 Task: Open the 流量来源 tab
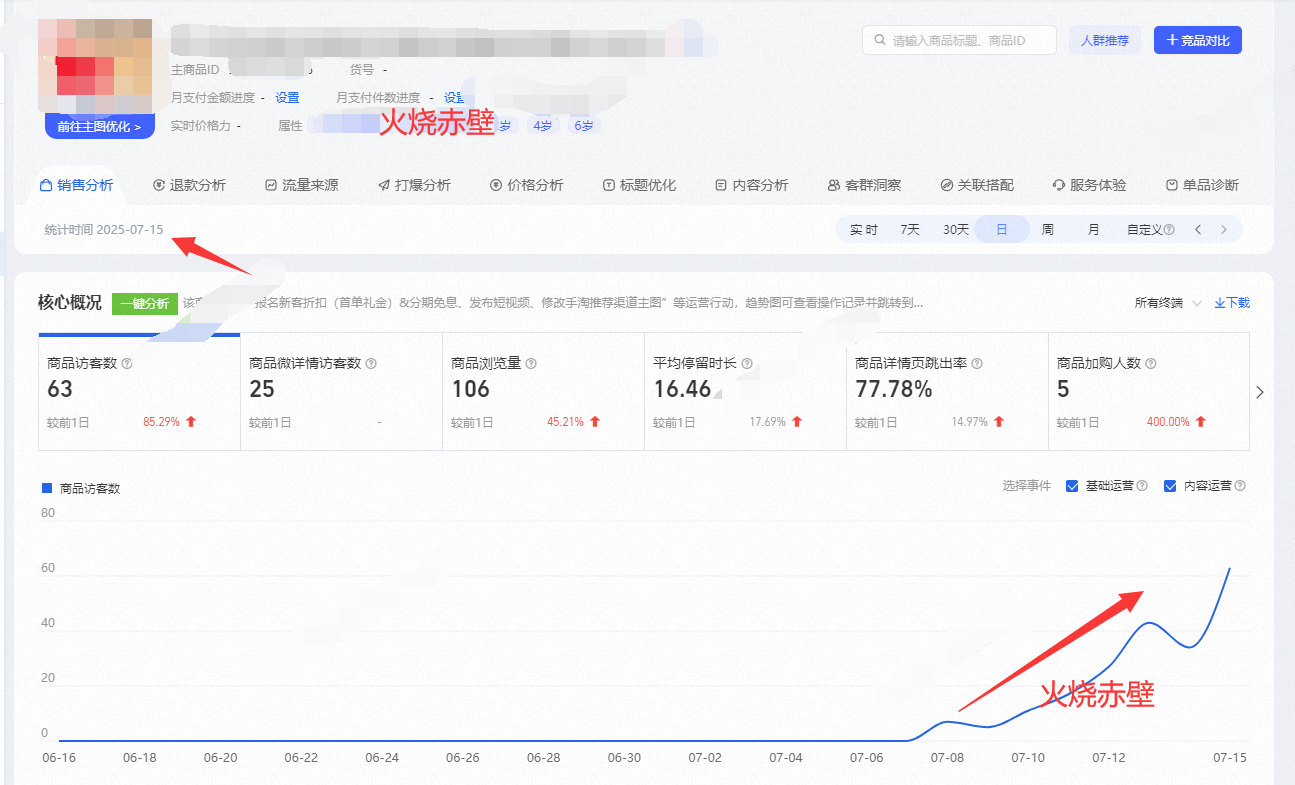(x=301, y=185)
